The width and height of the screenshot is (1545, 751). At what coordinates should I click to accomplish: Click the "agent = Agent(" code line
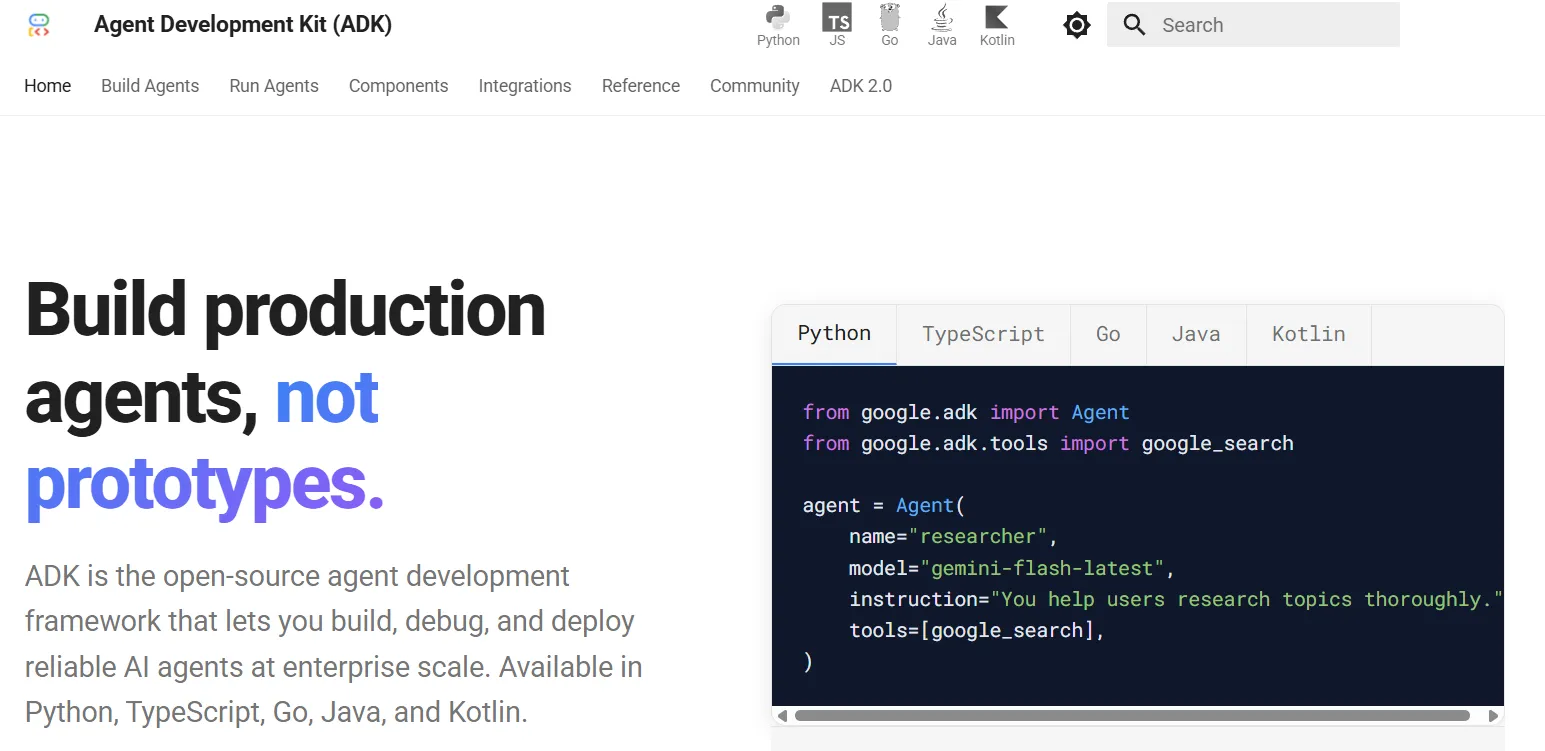884,505
